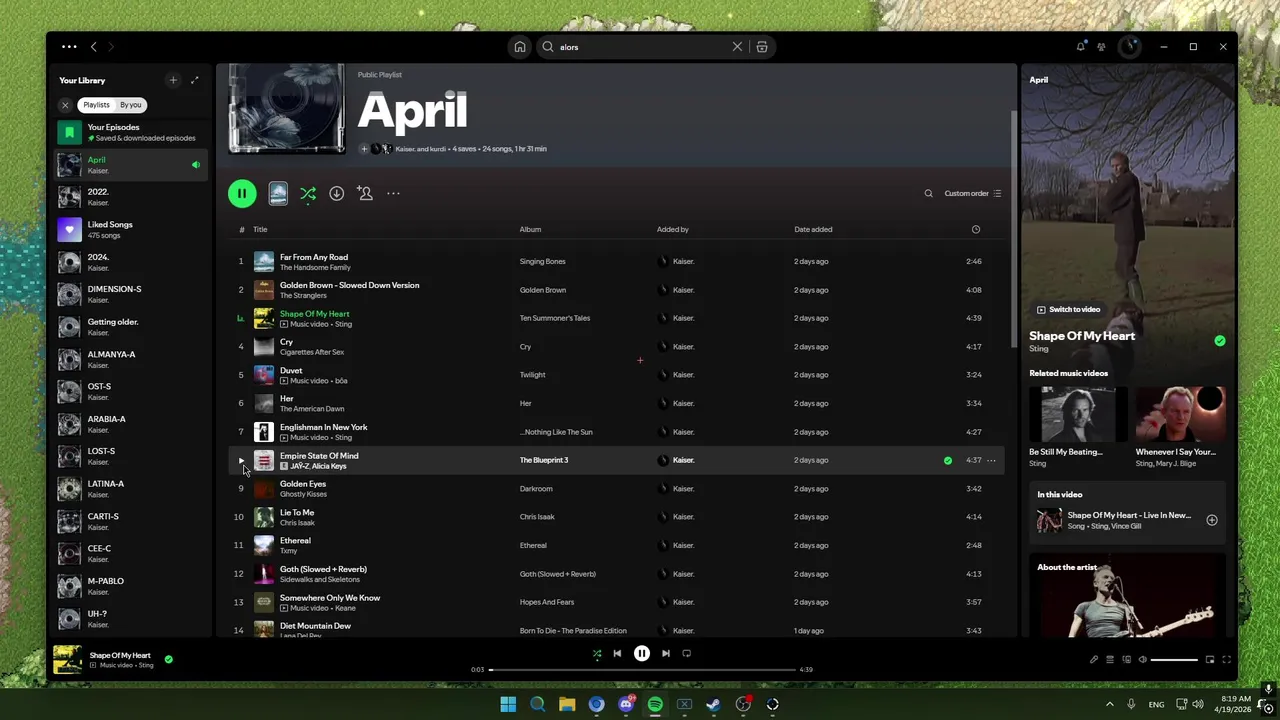Go back in navigation history
Viewport: 1280px width, 720px height.
[x=94, y=47]
